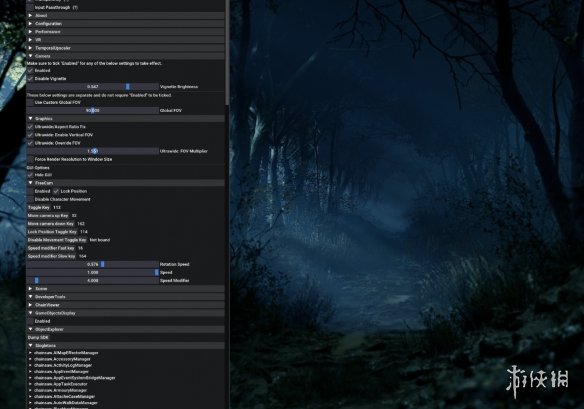Image resolution: width=584 pixels, height=409 pixels.
Task: Toggle the Hide GUI checkbox
Action: point(30,175)
